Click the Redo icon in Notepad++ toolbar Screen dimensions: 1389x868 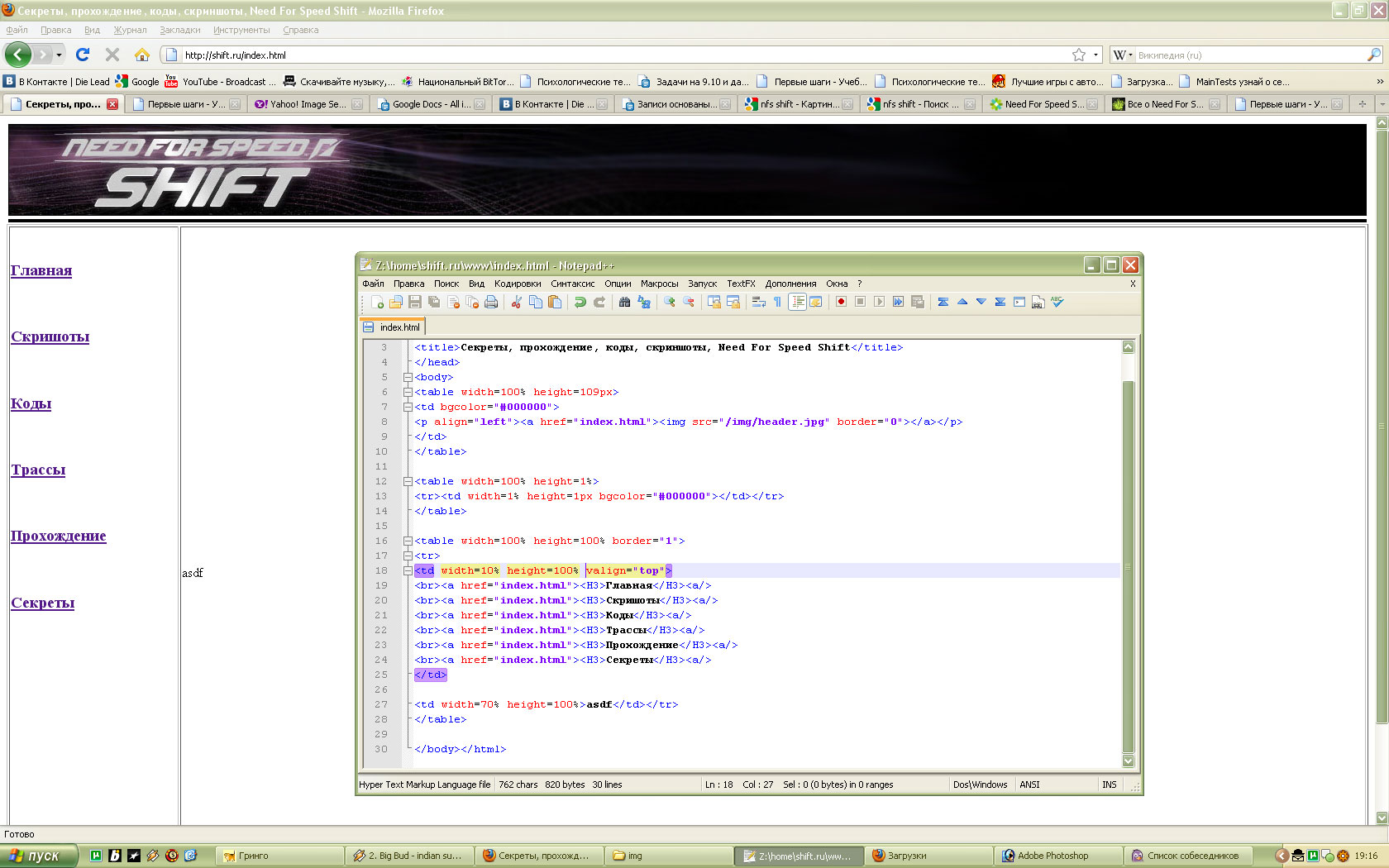599,302
